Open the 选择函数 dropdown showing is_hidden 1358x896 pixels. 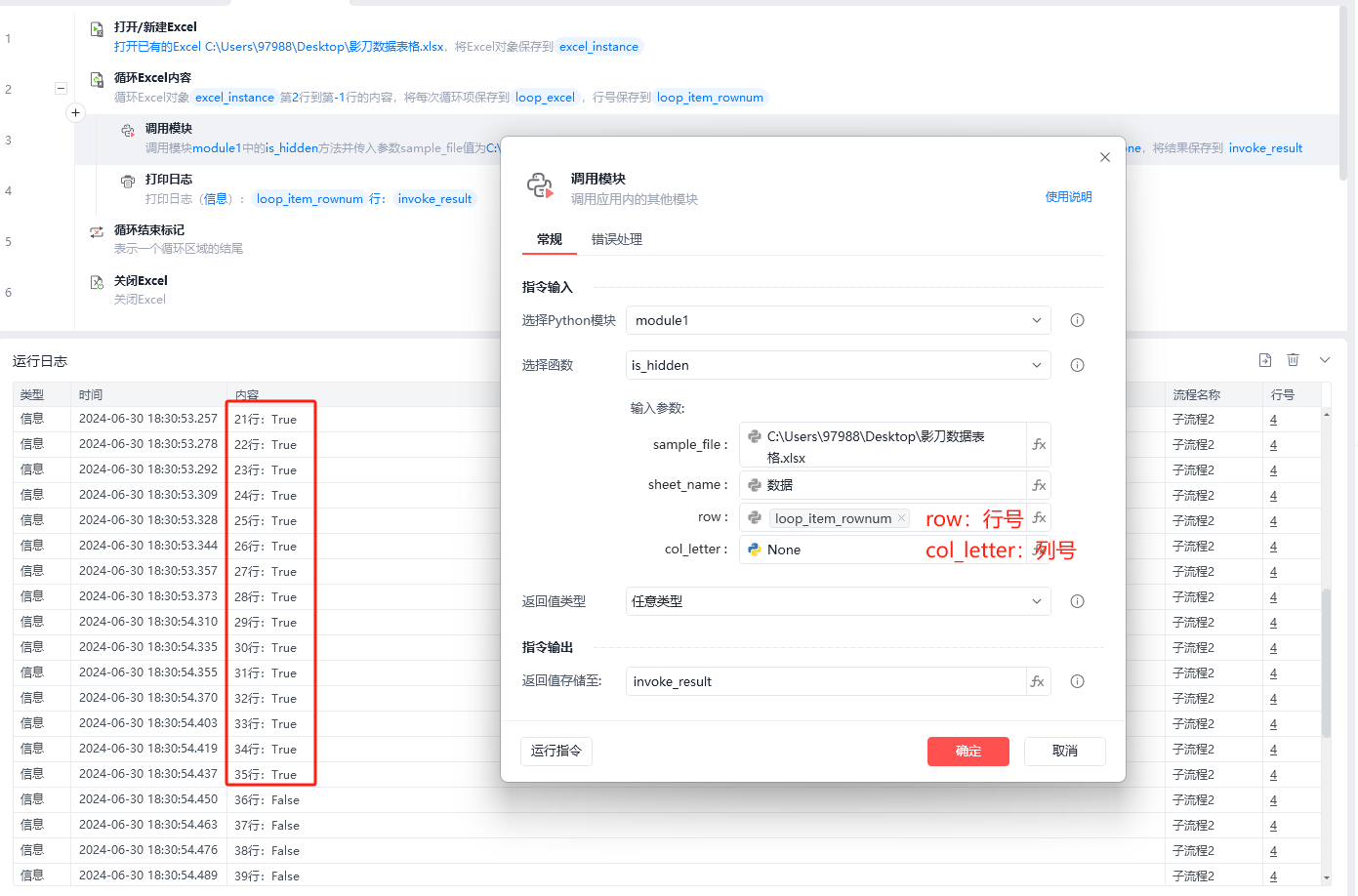tap(839, 365)
